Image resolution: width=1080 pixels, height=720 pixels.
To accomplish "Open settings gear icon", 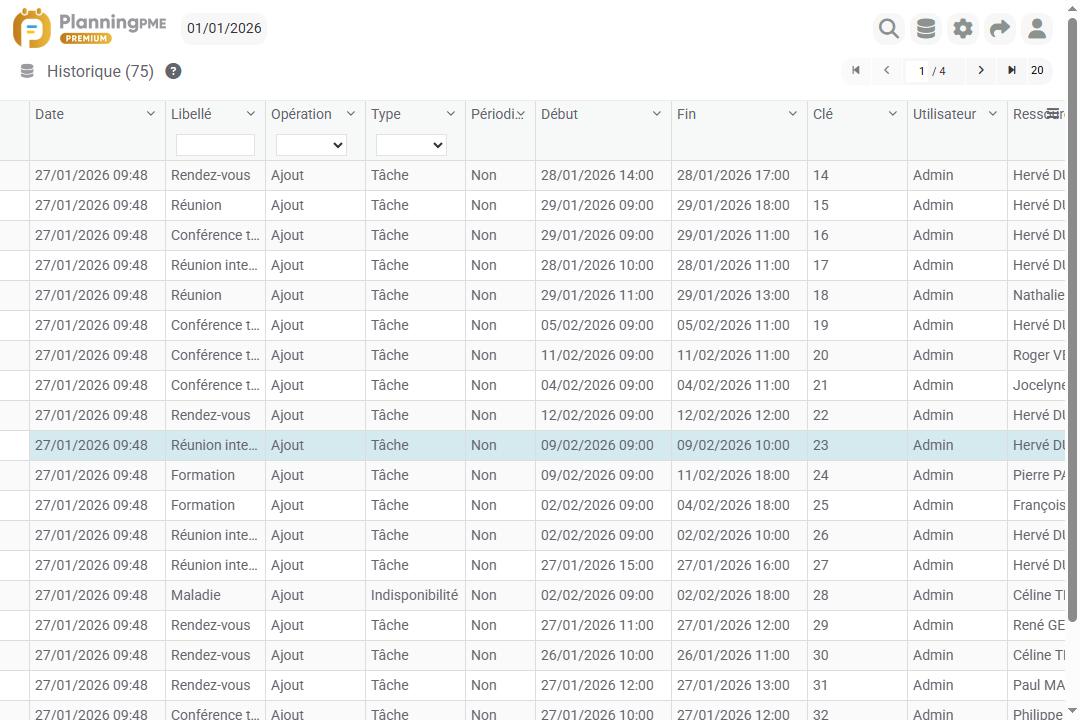I will 963,29.
